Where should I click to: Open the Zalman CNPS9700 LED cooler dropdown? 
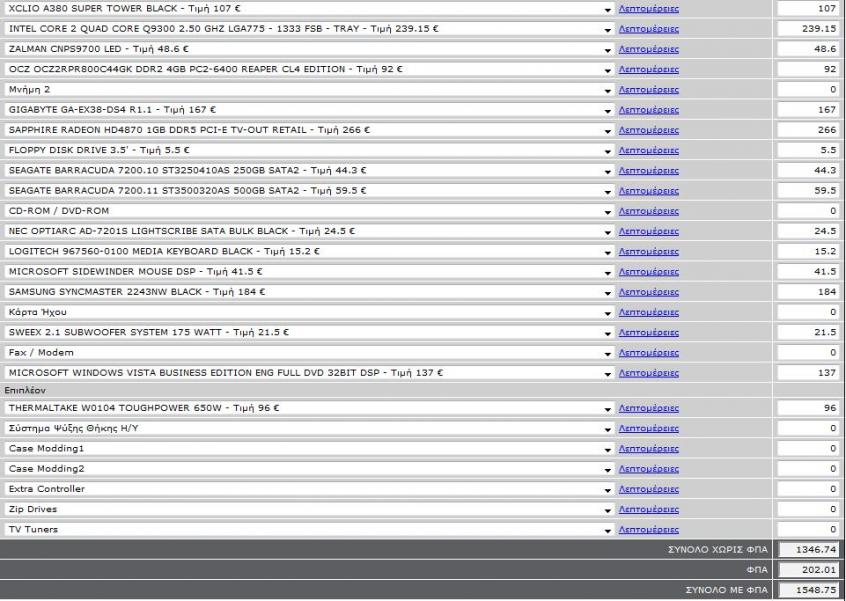click(x=309, y=49)
